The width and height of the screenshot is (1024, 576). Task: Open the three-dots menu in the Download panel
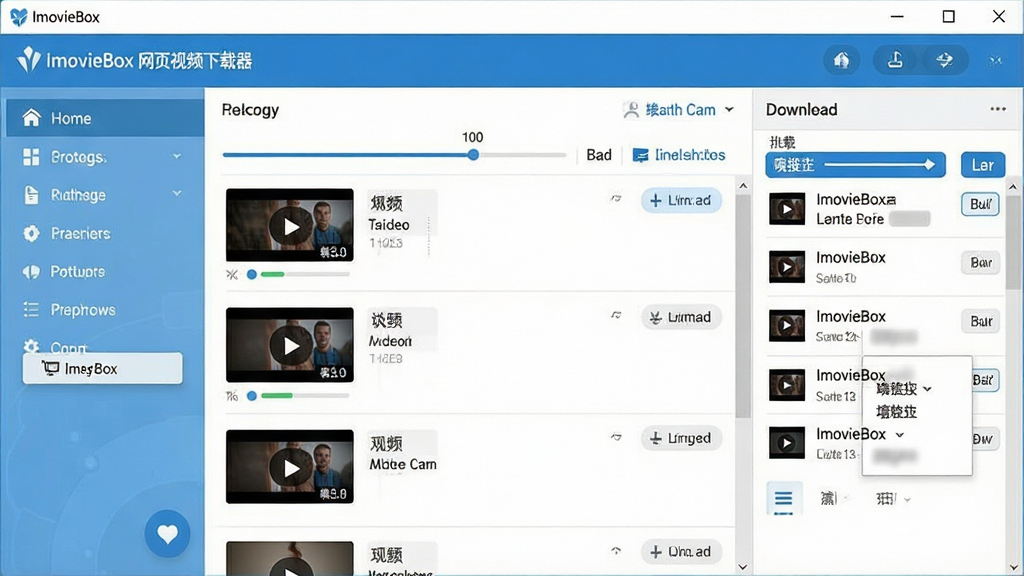[998, 109]
